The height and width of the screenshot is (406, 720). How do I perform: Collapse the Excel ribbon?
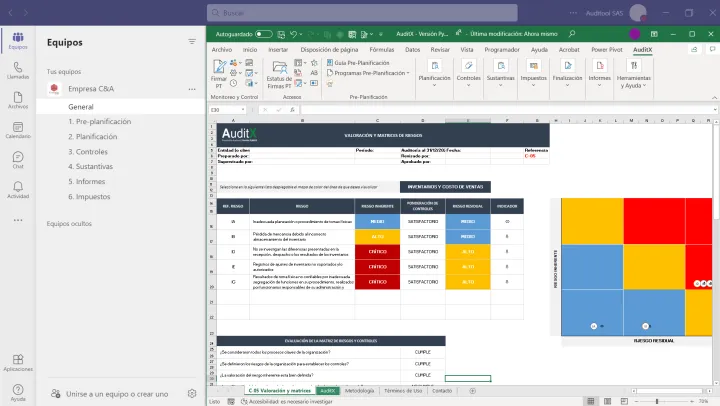point(714,97)
